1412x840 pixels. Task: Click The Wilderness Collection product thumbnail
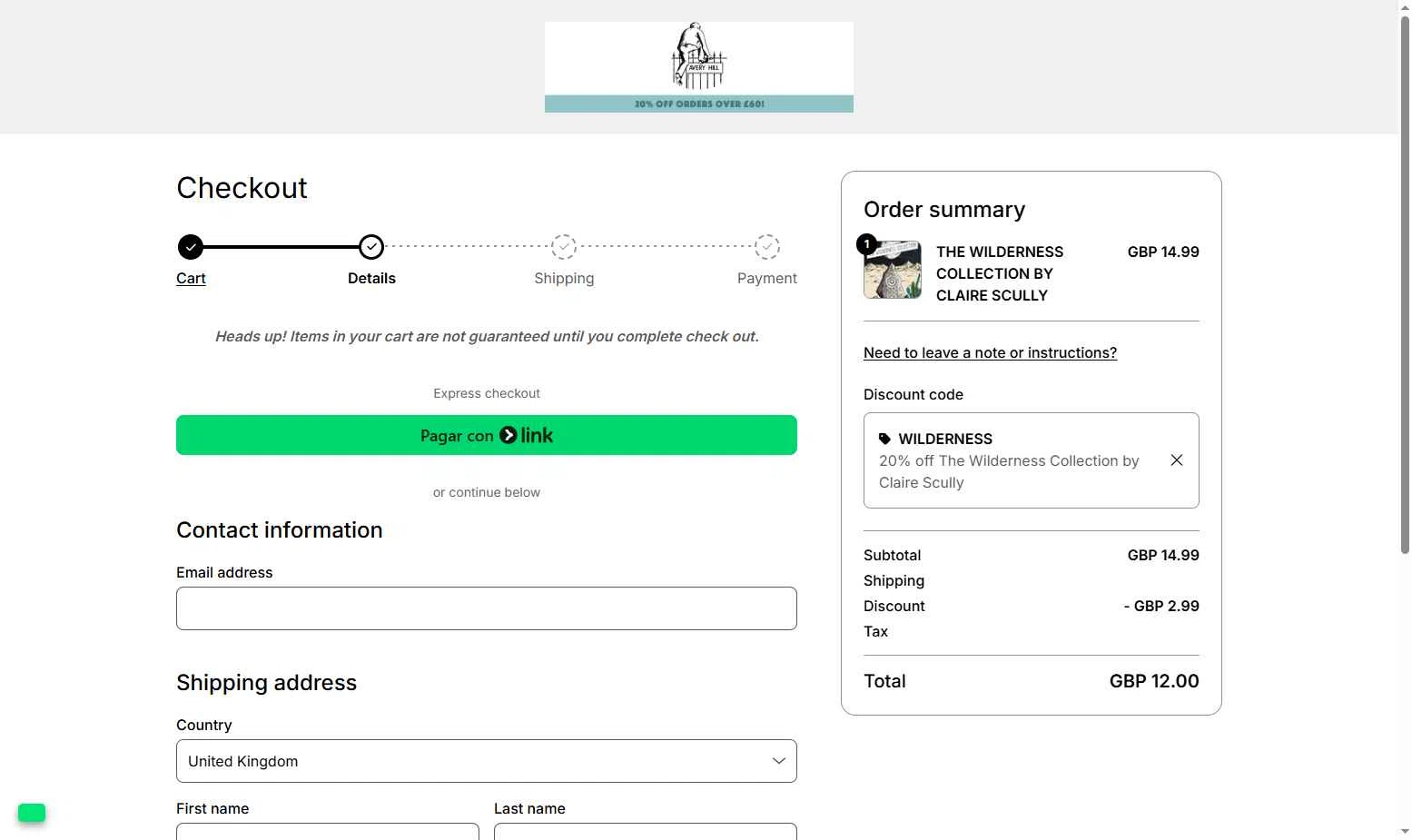893,270
